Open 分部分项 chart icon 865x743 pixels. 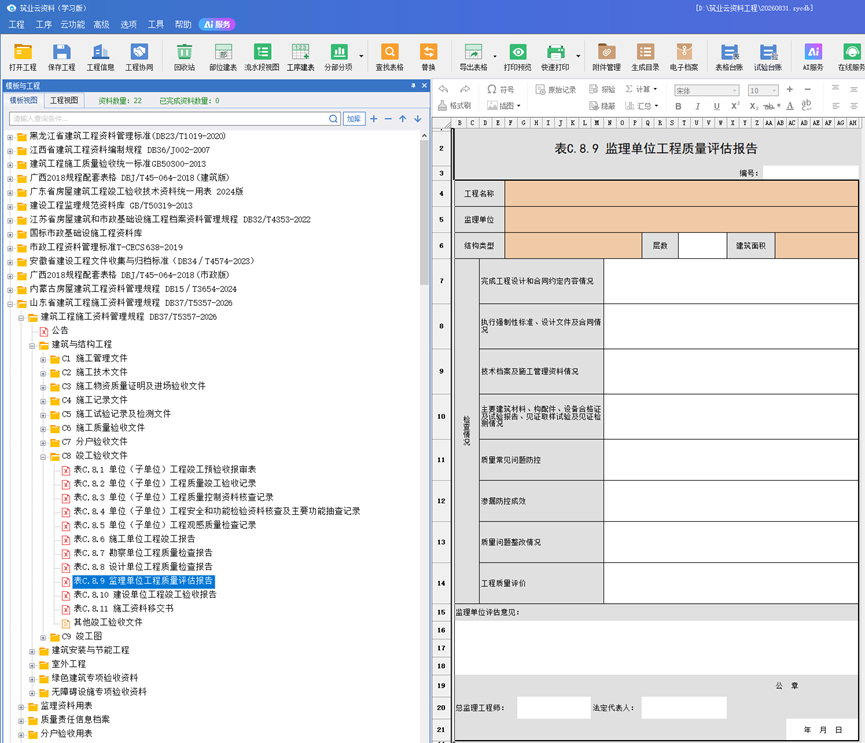pos(338,57)
